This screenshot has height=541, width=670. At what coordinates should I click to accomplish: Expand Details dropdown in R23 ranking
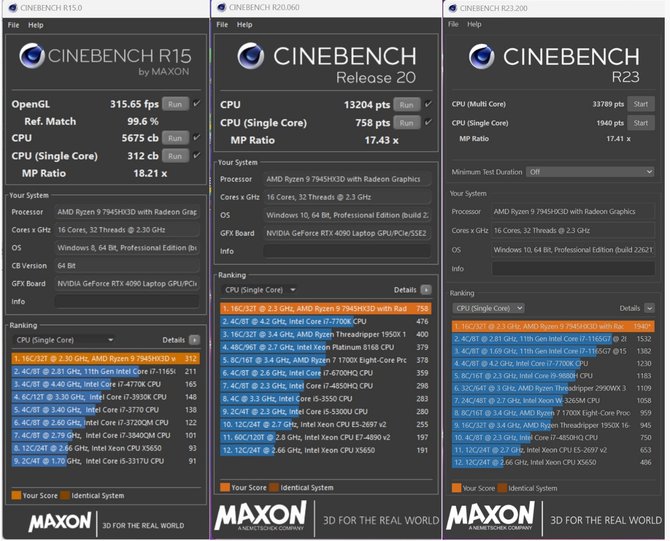(649, 308)
